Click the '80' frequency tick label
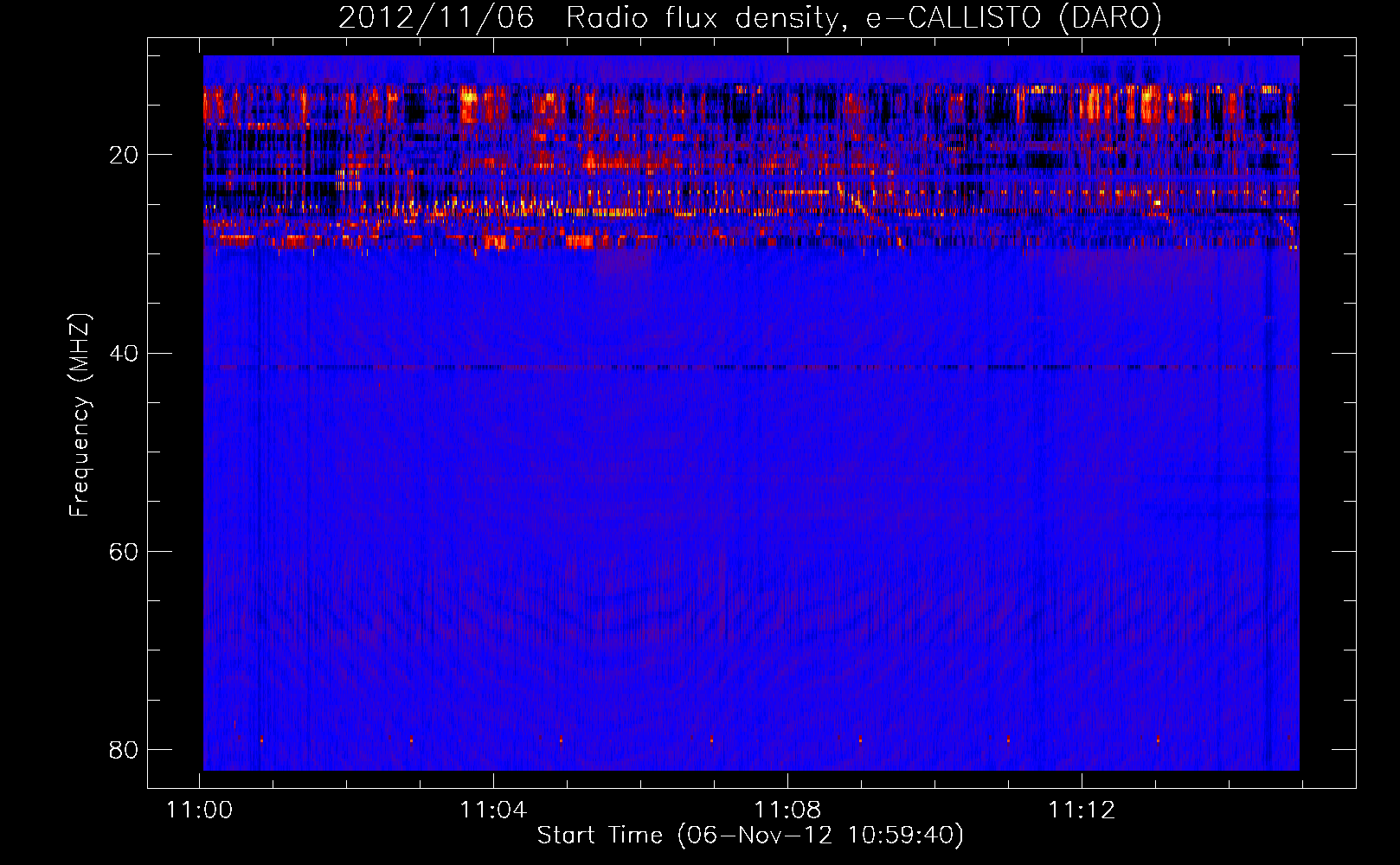 point(124,749)
